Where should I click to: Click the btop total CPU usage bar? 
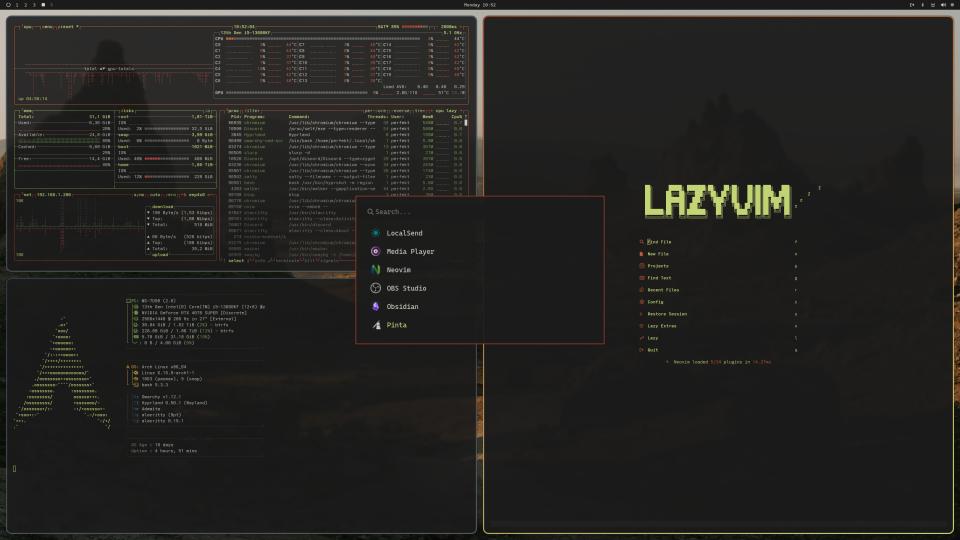tap(323, 39)
